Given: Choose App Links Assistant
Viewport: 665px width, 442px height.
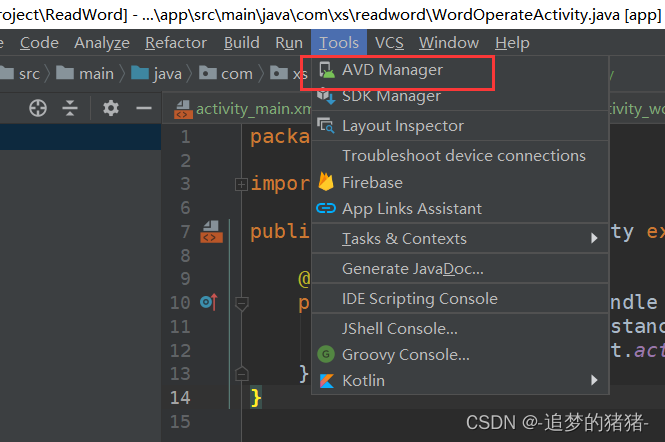Looking at the screenshot, I should (460, 209).
